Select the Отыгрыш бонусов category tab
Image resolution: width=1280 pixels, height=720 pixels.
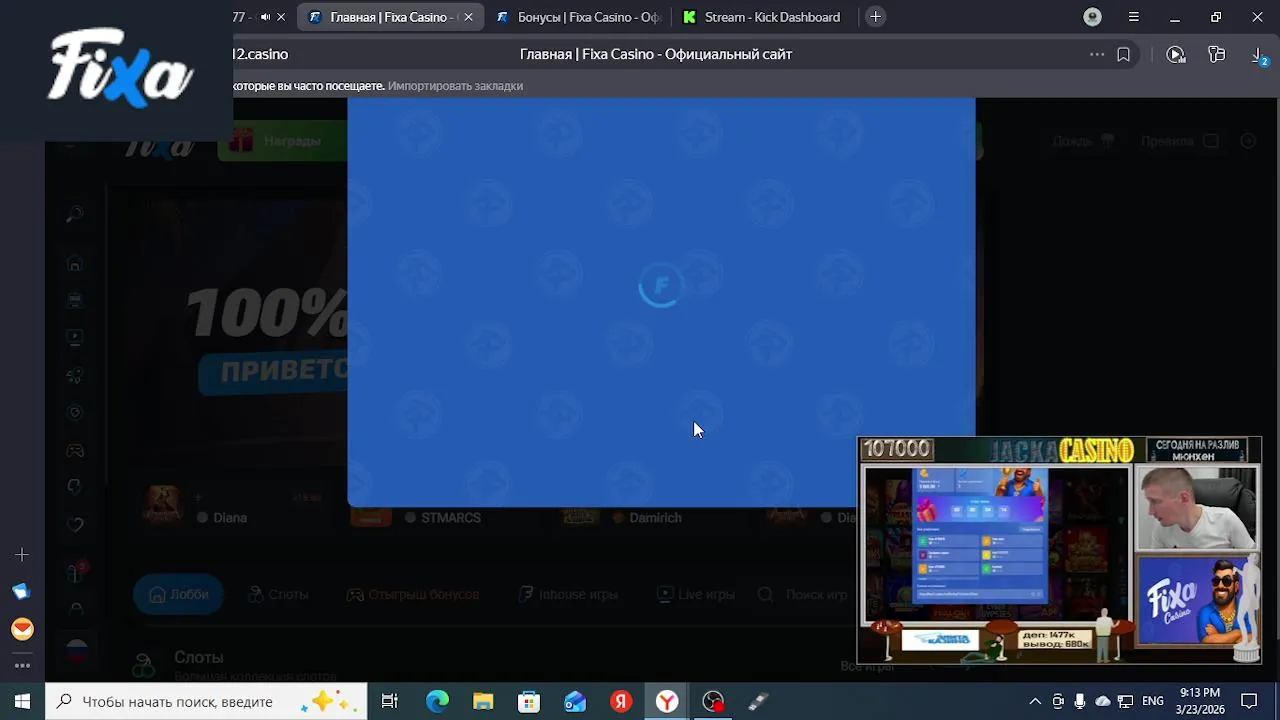[x=413, y=594]
